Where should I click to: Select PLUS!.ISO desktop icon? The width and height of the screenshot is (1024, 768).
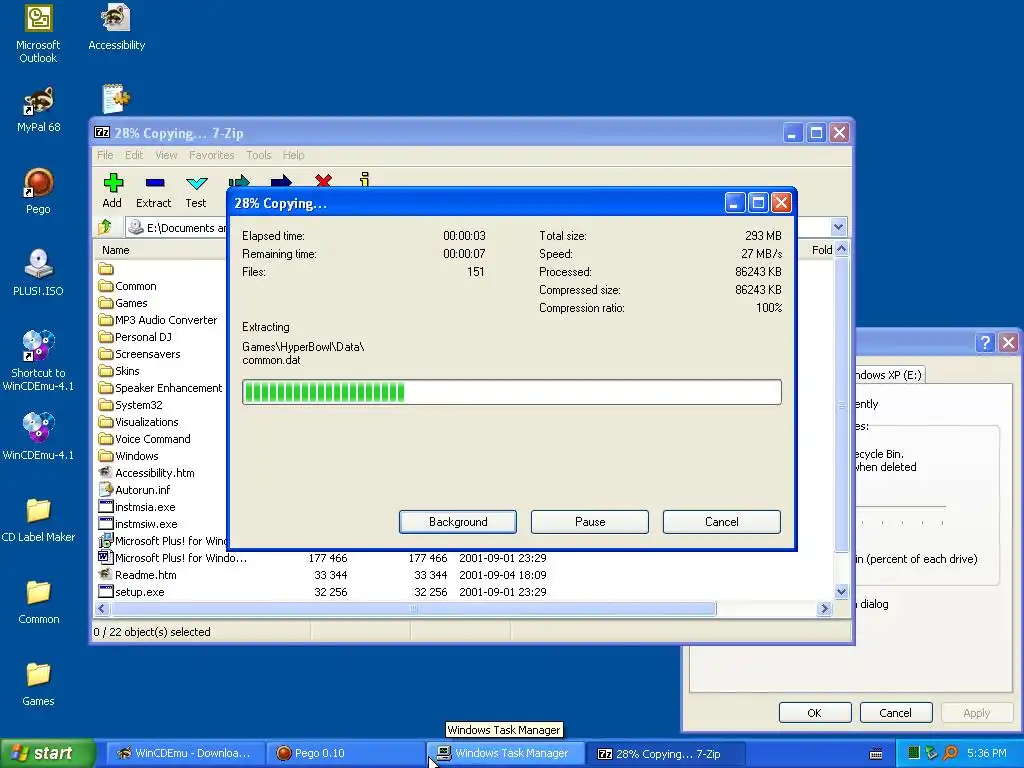(38, 273)
